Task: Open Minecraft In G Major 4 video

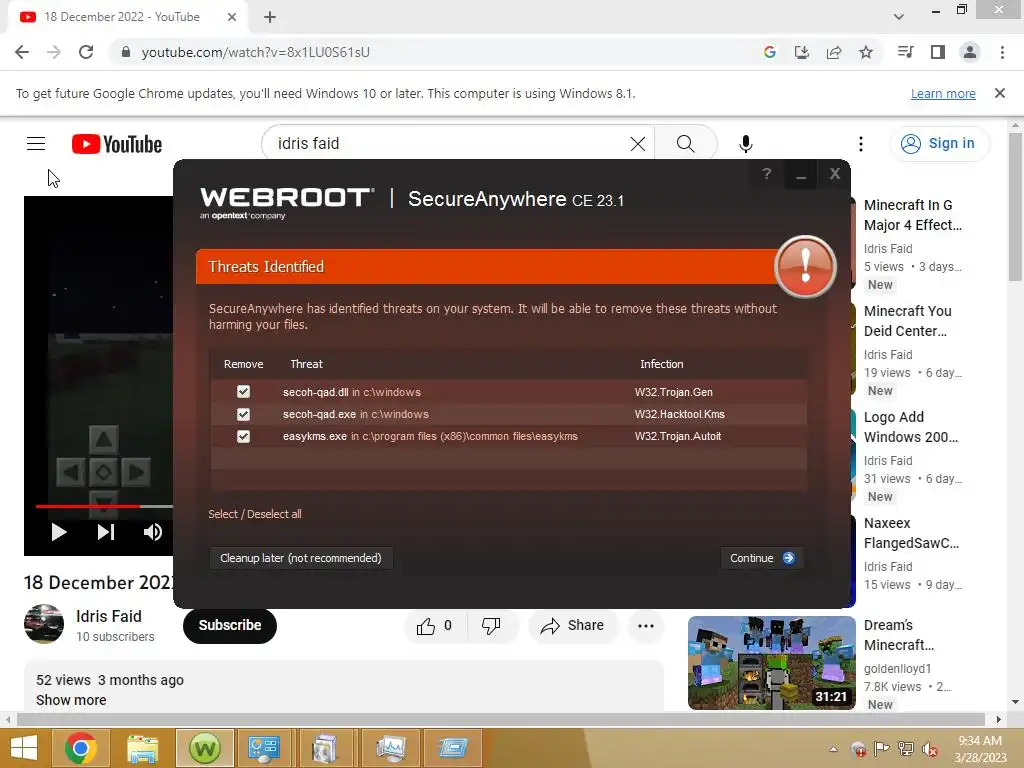Action: pyautogui.click(x=912, y=215)
